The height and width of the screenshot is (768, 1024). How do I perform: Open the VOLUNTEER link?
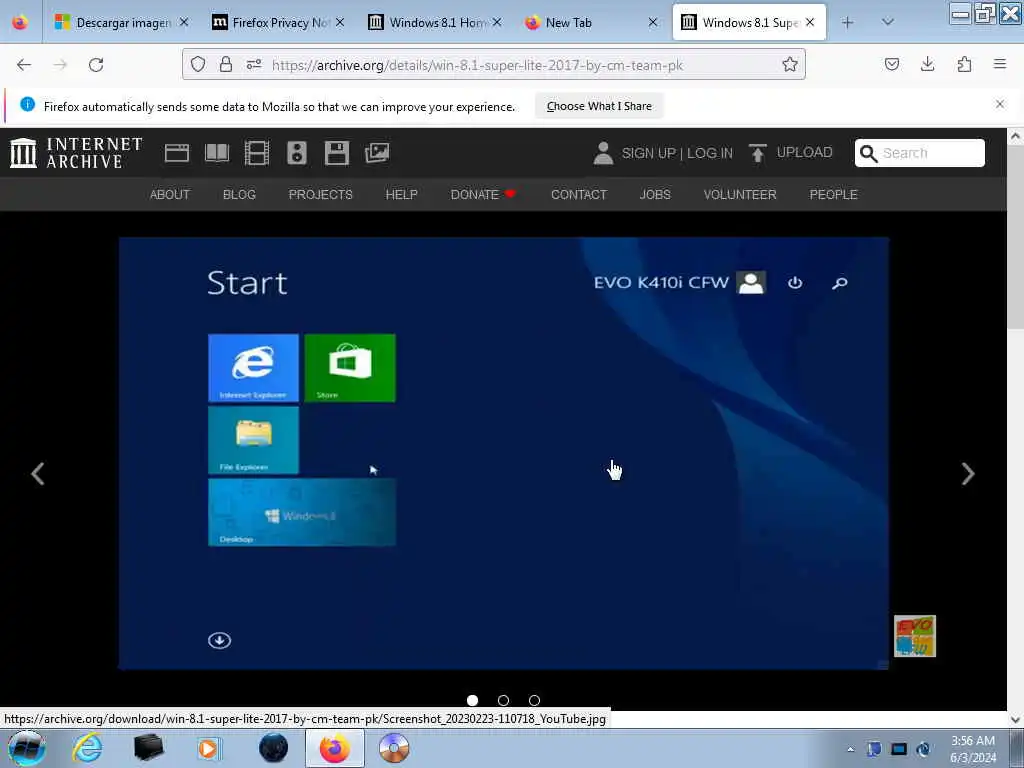click(740, 195)
